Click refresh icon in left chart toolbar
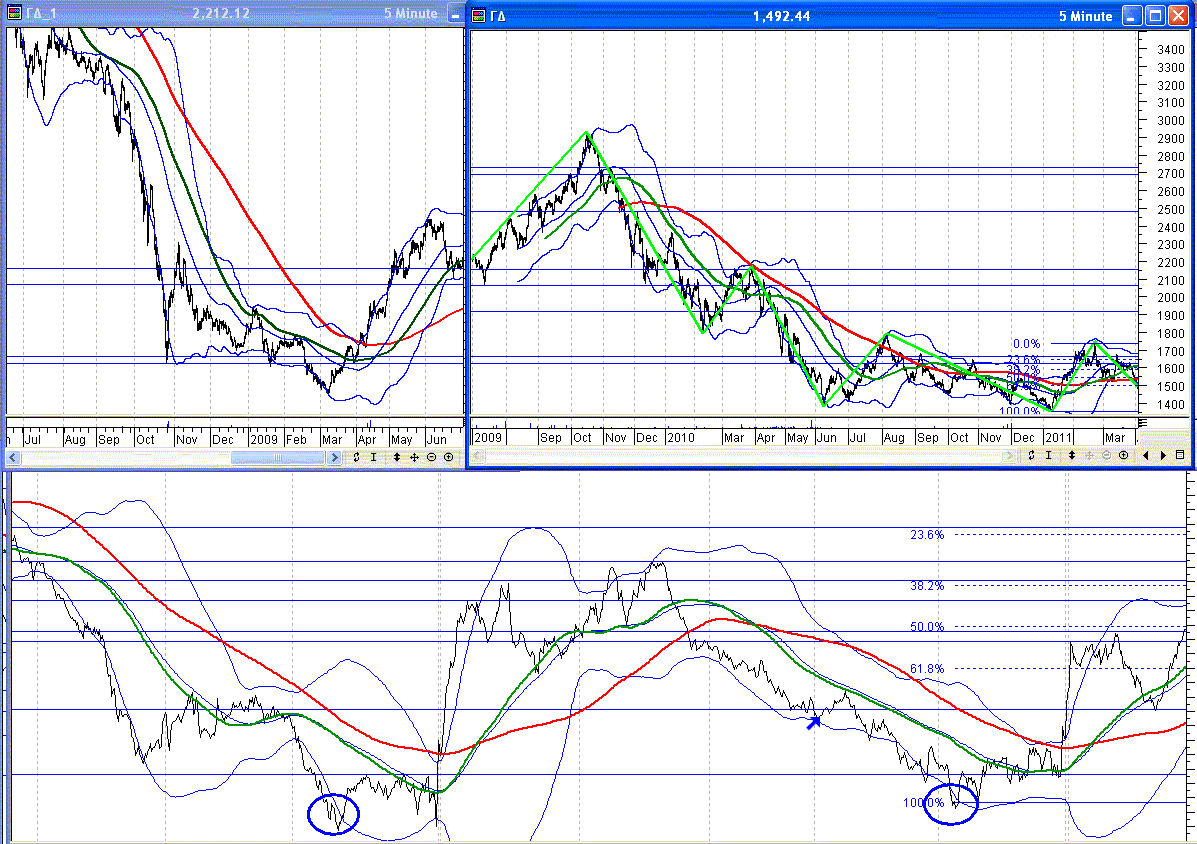Screen dimensions: 1197x844 [356, 457]
